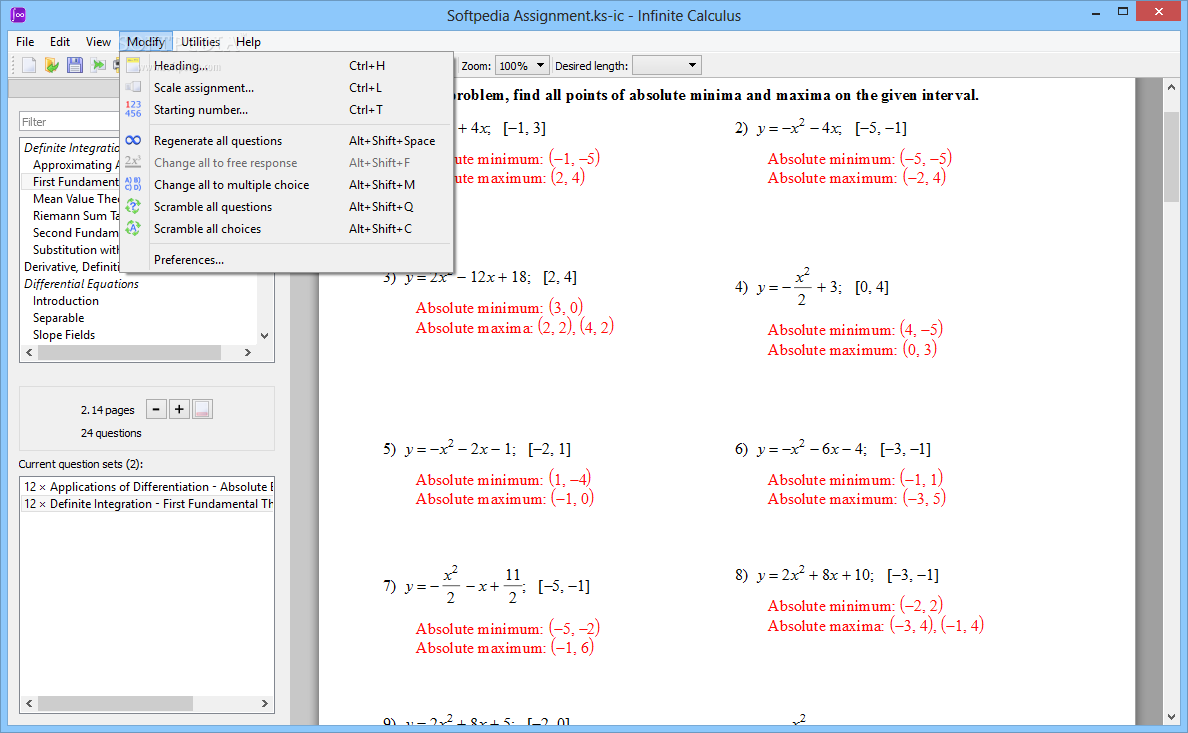Open the Help menu
The height and width of the screenshot is (733, 1188).
point(248,42)
